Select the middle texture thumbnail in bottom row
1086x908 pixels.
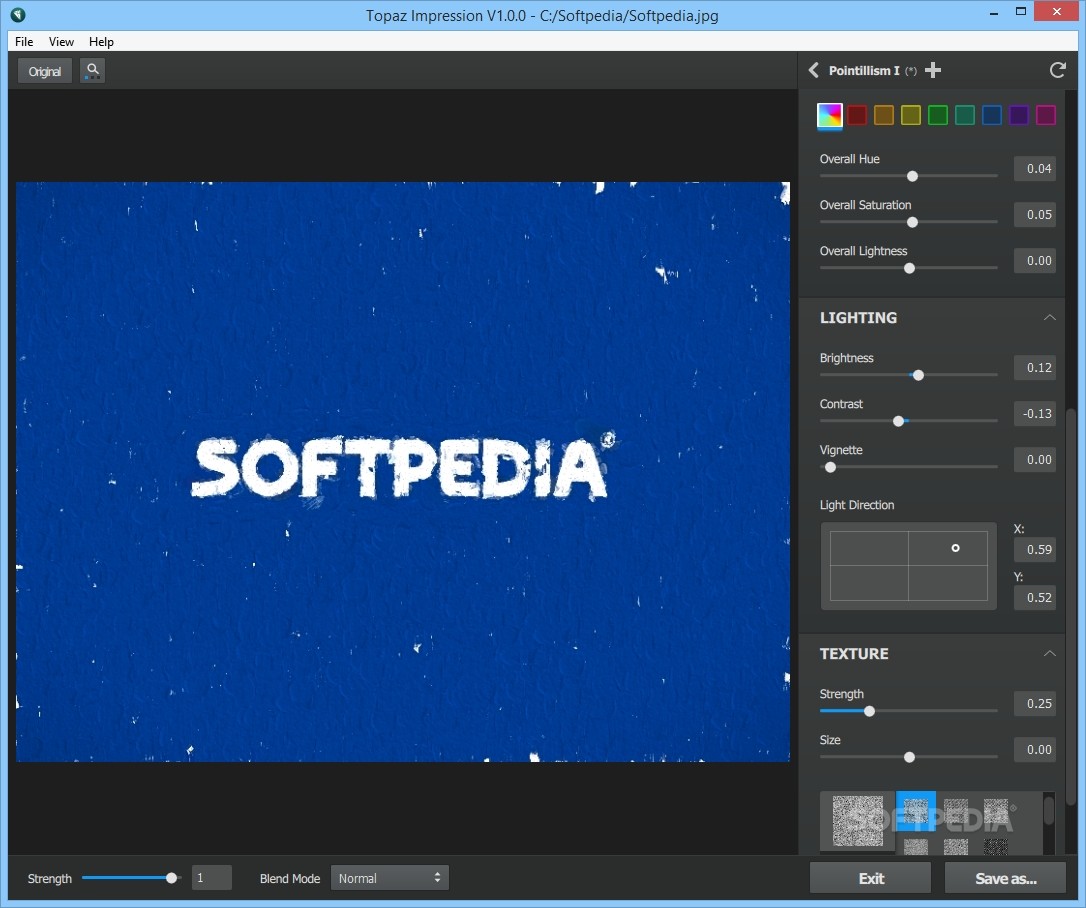tap(956, 846)
